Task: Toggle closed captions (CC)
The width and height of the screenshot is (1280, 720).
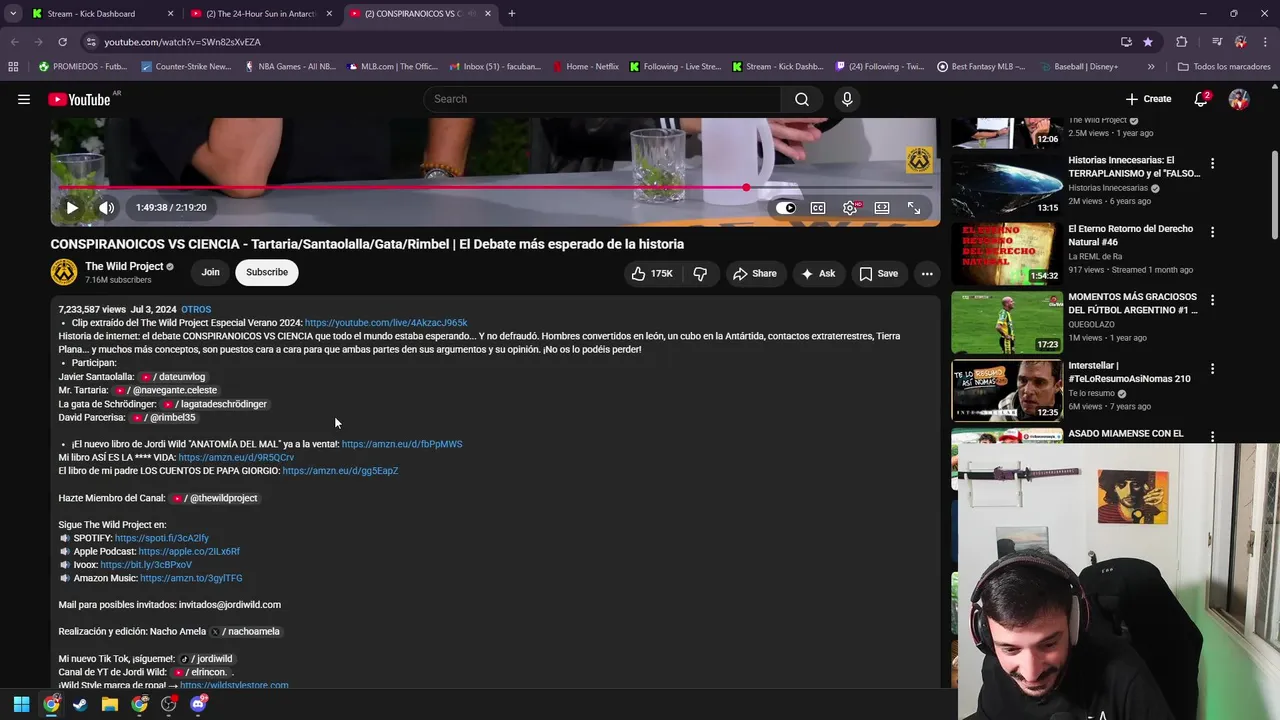Action: [x=818, y=208]
